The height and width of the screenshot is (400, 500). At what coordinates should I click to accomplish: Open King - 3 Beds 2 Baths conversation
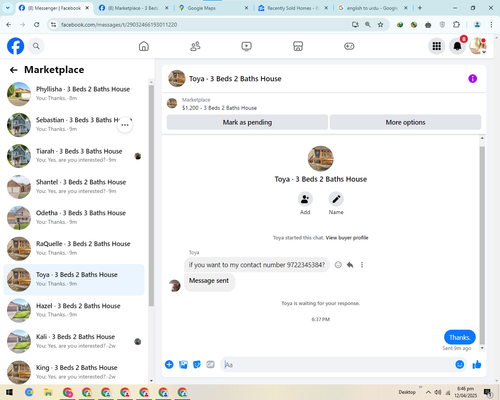tap(74, 372)
